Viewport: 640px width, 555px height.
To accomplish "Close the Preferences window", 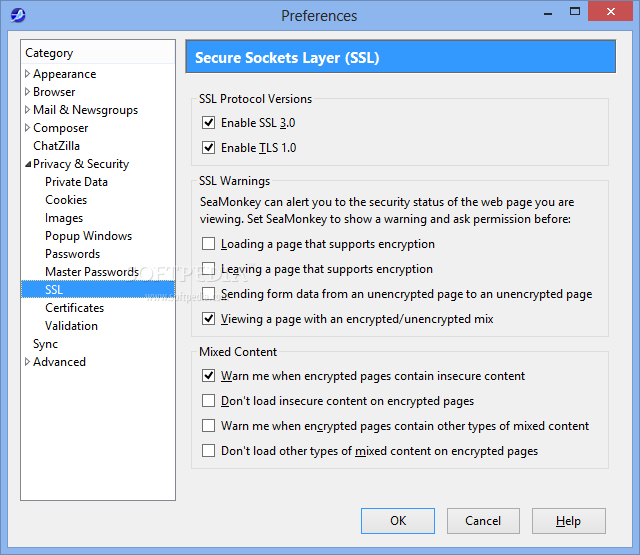I will (611, 11).
